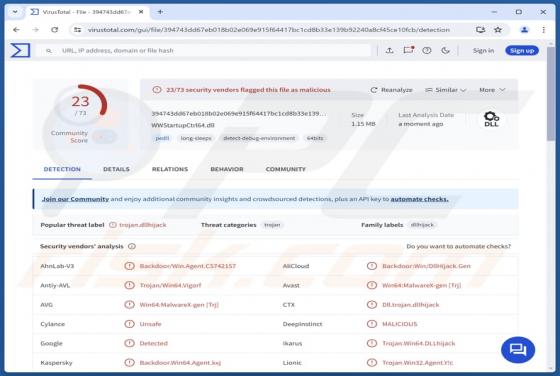Click alert icon next to trojan.dllhijack label
560x376 pixels.
pos(113,225)
